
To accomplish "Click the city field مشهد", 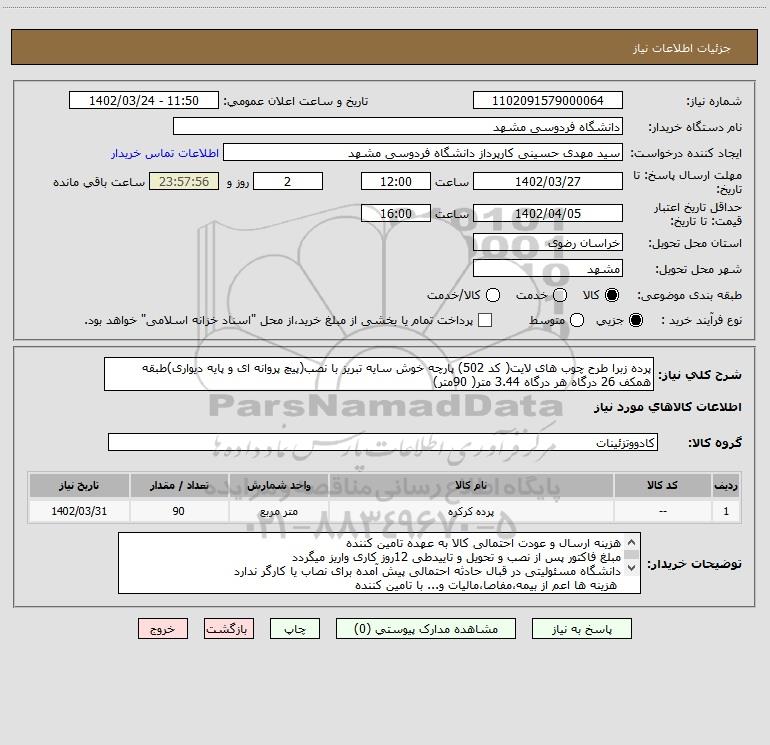I will coord(548,269).
